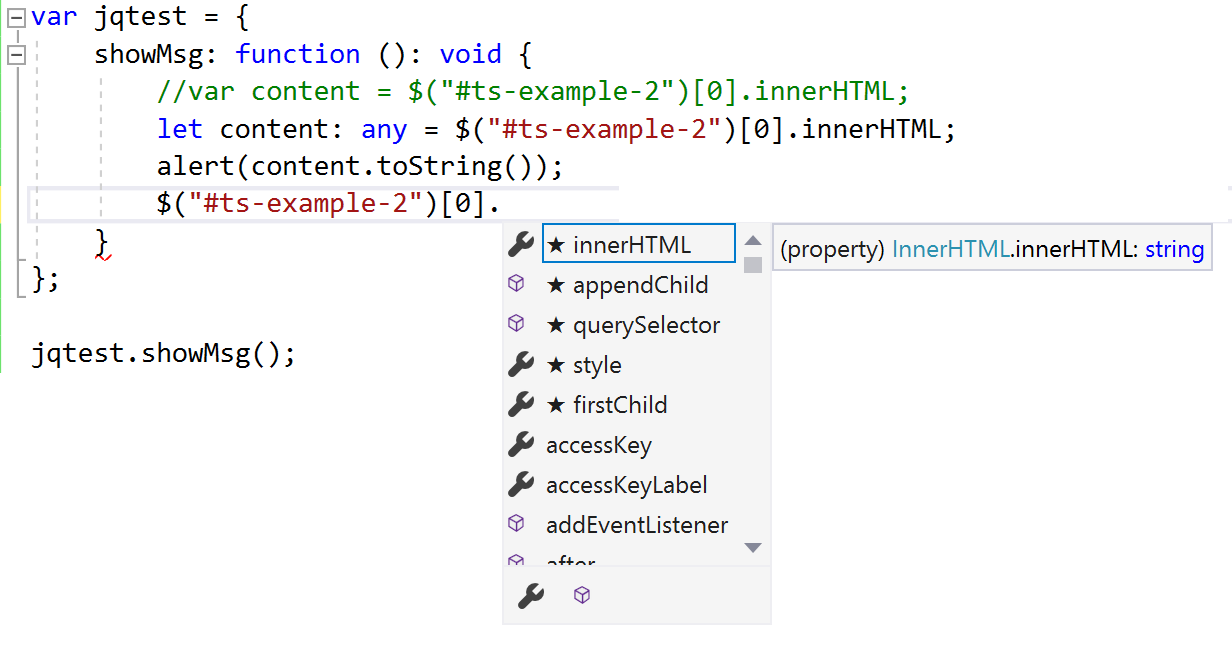Click the purple method cube icon beside appendChild

517,284
